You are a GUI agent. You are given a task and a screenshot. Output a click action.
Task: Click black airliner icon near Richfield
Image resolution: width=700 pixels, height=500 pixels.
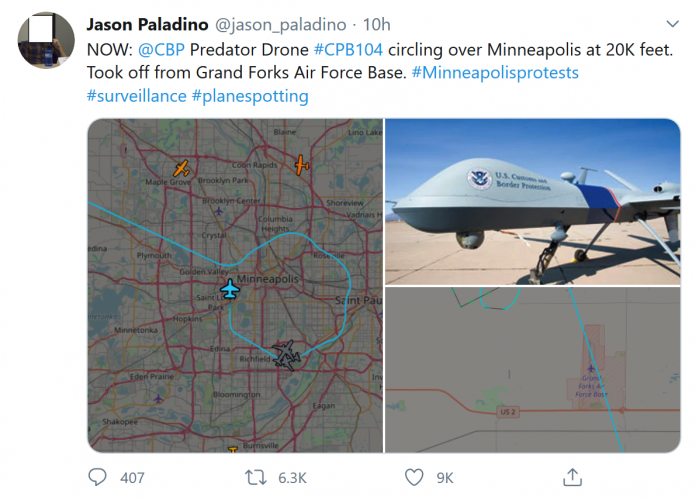click(x=285, y=354)
